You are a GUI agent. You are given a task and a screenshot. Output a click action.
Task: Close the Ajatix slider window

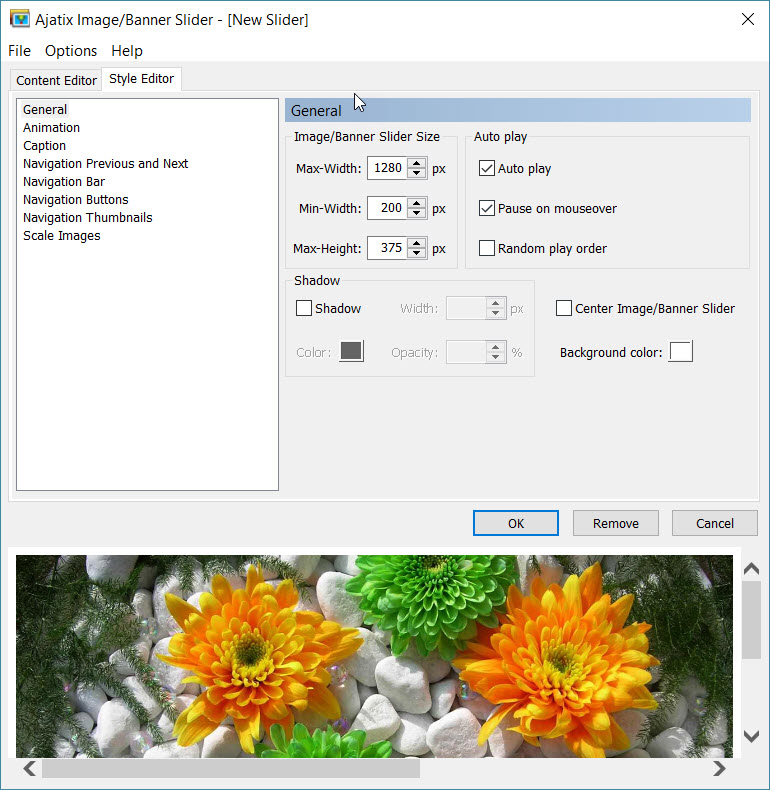click(748, 20)
